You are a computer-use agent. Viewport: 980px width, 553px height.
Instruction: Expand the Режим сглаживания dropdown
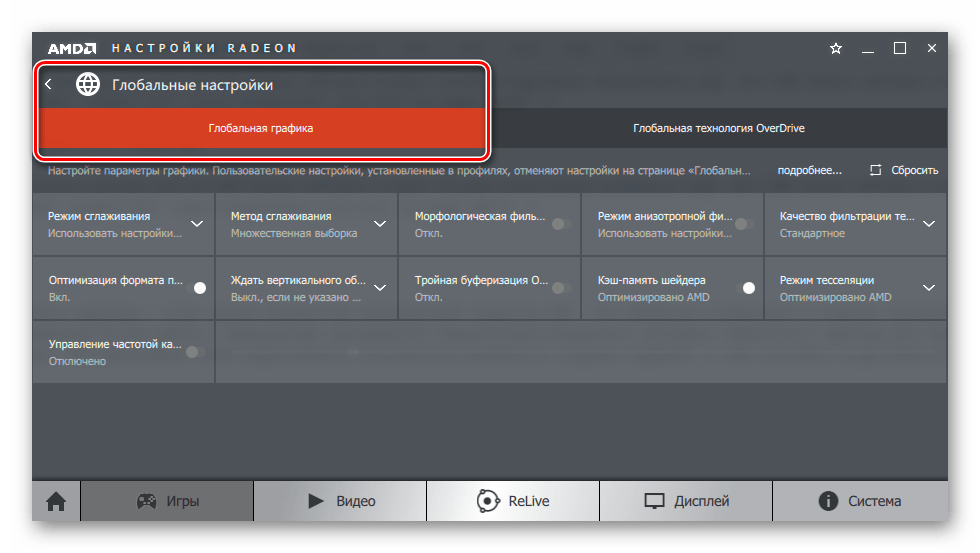click(197, 224)
